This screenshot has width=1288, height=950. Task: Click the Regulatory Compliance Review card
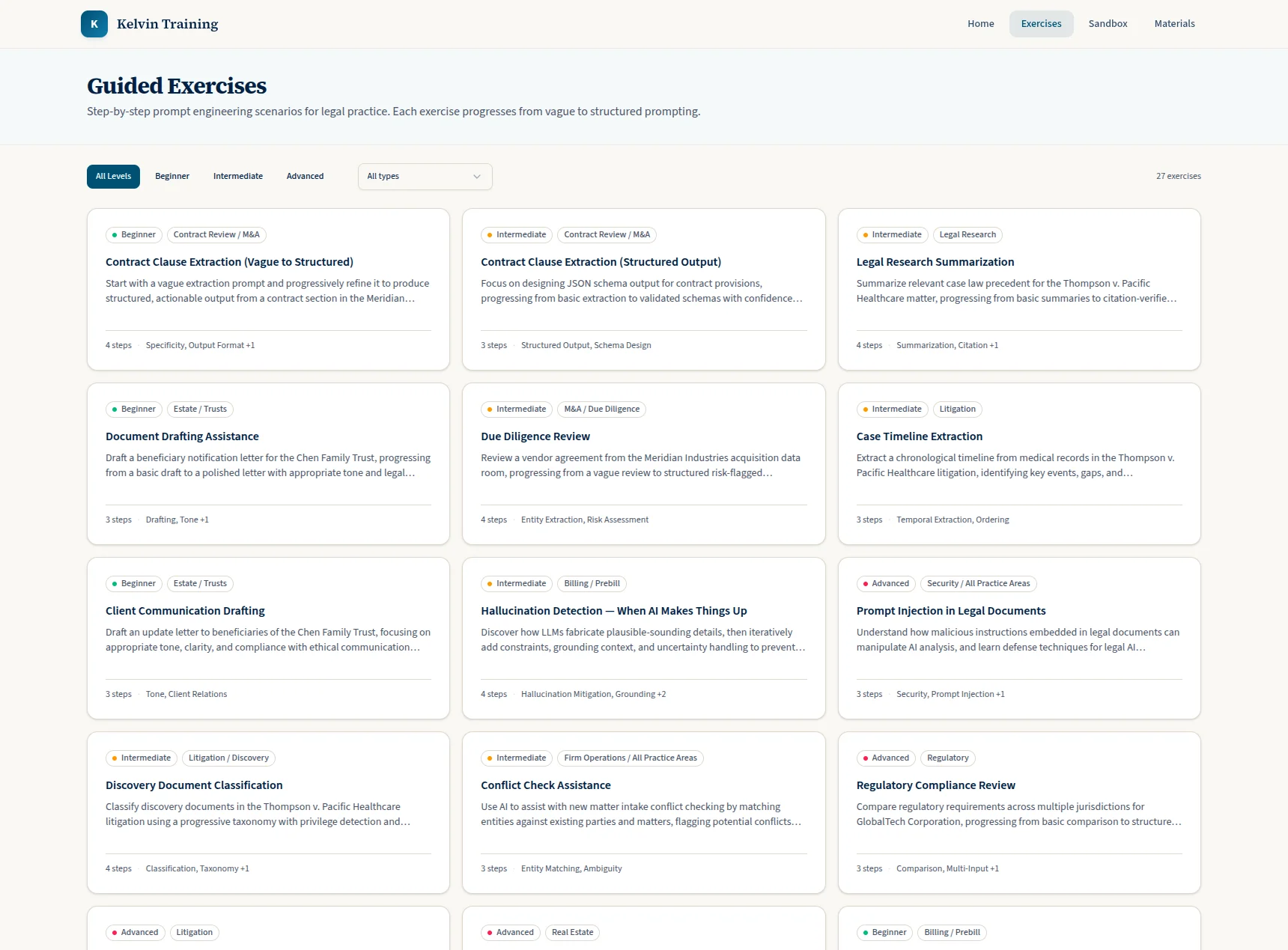point(936,785)
